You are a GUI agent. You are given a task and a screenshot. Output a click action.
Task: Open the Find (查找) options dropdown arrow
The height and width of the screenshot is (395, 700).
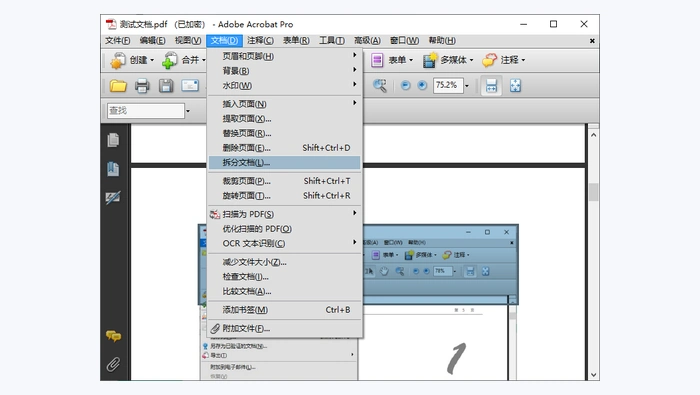point(188,111)
